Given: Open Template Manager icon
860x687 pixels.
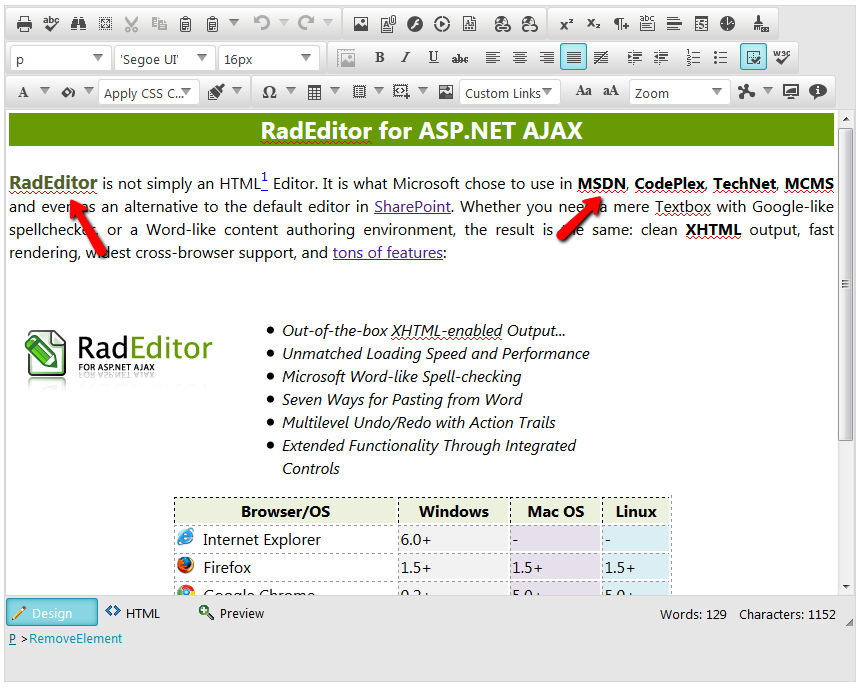Looking at the screenshot, I should 469,24.
